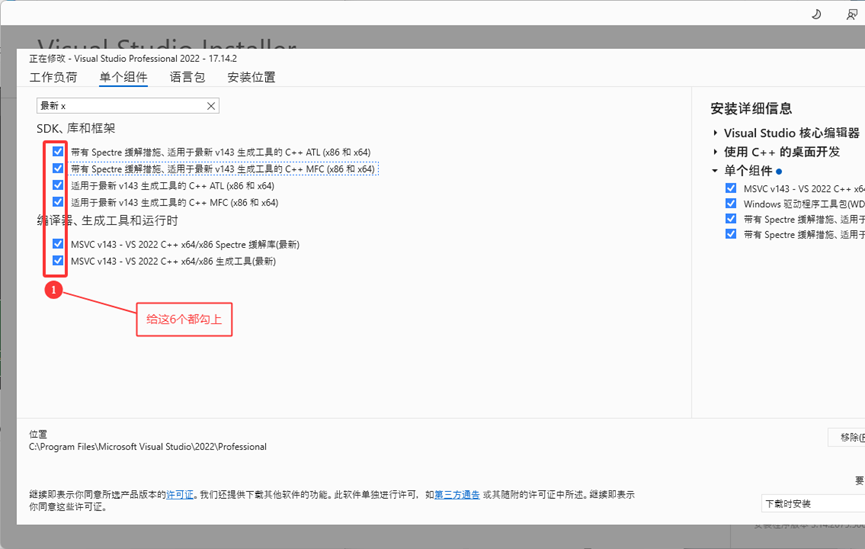
Task: Switch to the 工作负荷 tab
Action: pos(53,77)
